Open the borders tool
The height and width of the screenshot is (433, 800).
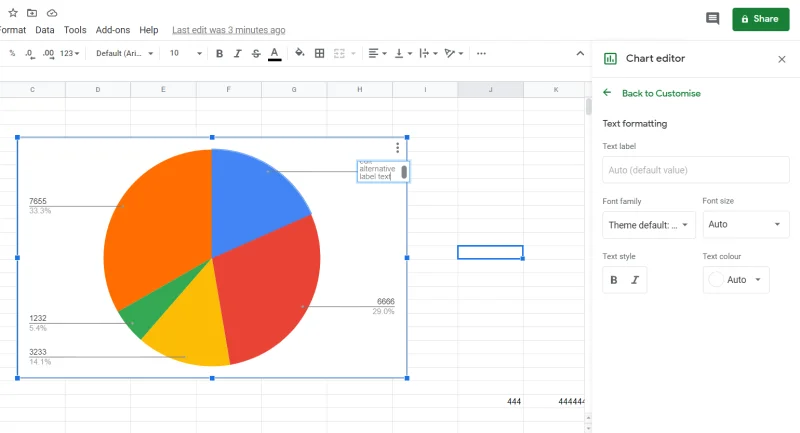pos(319,53)
